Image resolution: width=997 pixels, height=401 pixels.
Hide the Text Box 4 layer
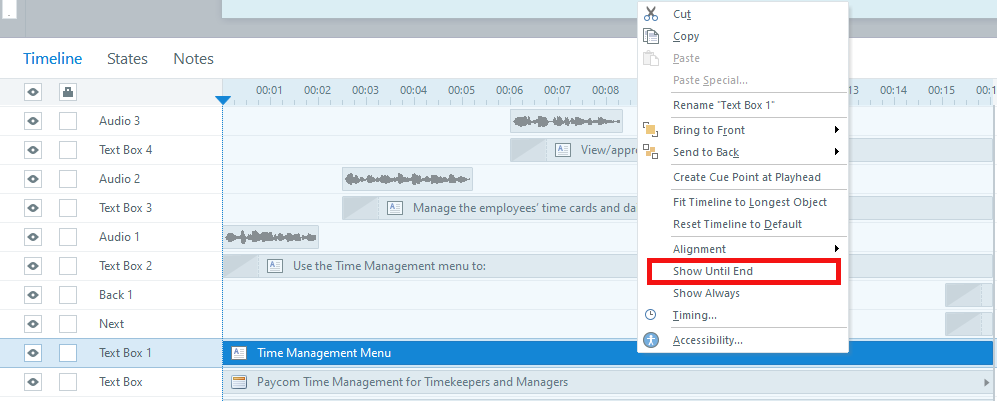(33, 150)
